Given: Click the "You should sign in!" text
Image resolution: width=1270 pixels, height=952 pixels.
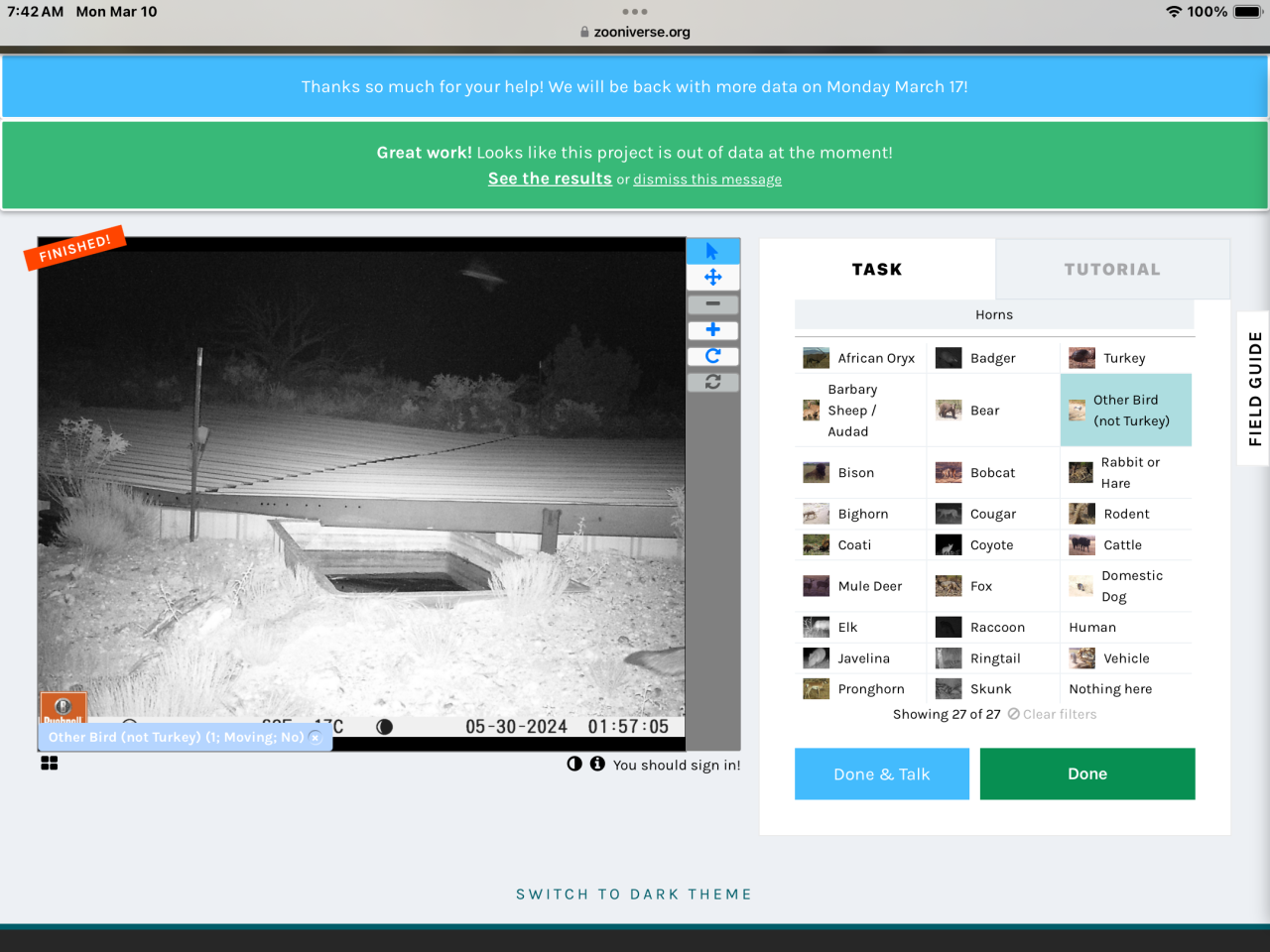Looking at the screenshot, I should pyautogui.click(x=677, y=765).
